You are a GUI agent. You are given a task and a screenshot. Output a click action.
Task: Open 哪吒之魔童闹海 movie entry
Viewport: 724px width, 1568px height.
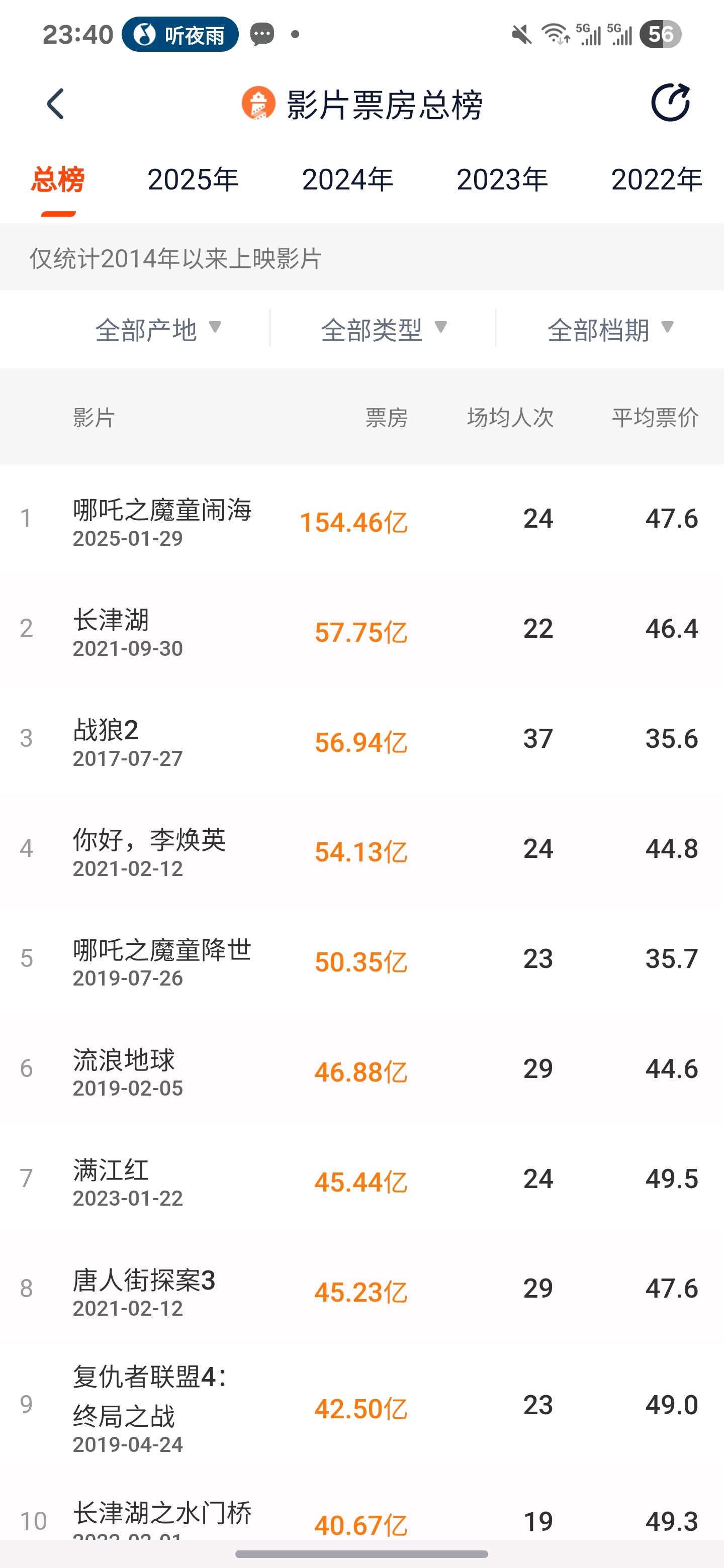[361, 519]
